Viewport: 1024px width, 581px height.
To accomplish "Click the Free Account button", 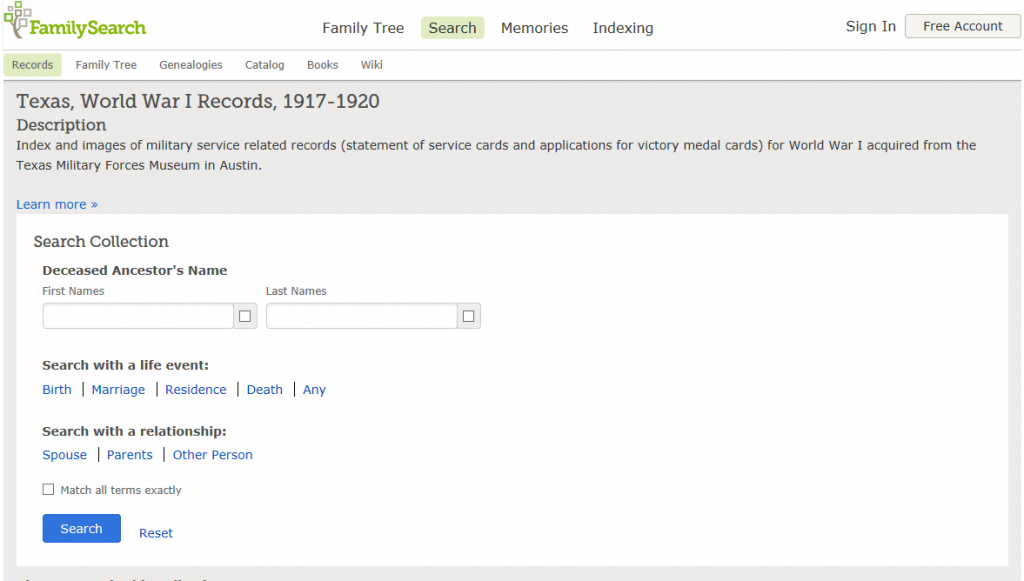I will [963, 26].
